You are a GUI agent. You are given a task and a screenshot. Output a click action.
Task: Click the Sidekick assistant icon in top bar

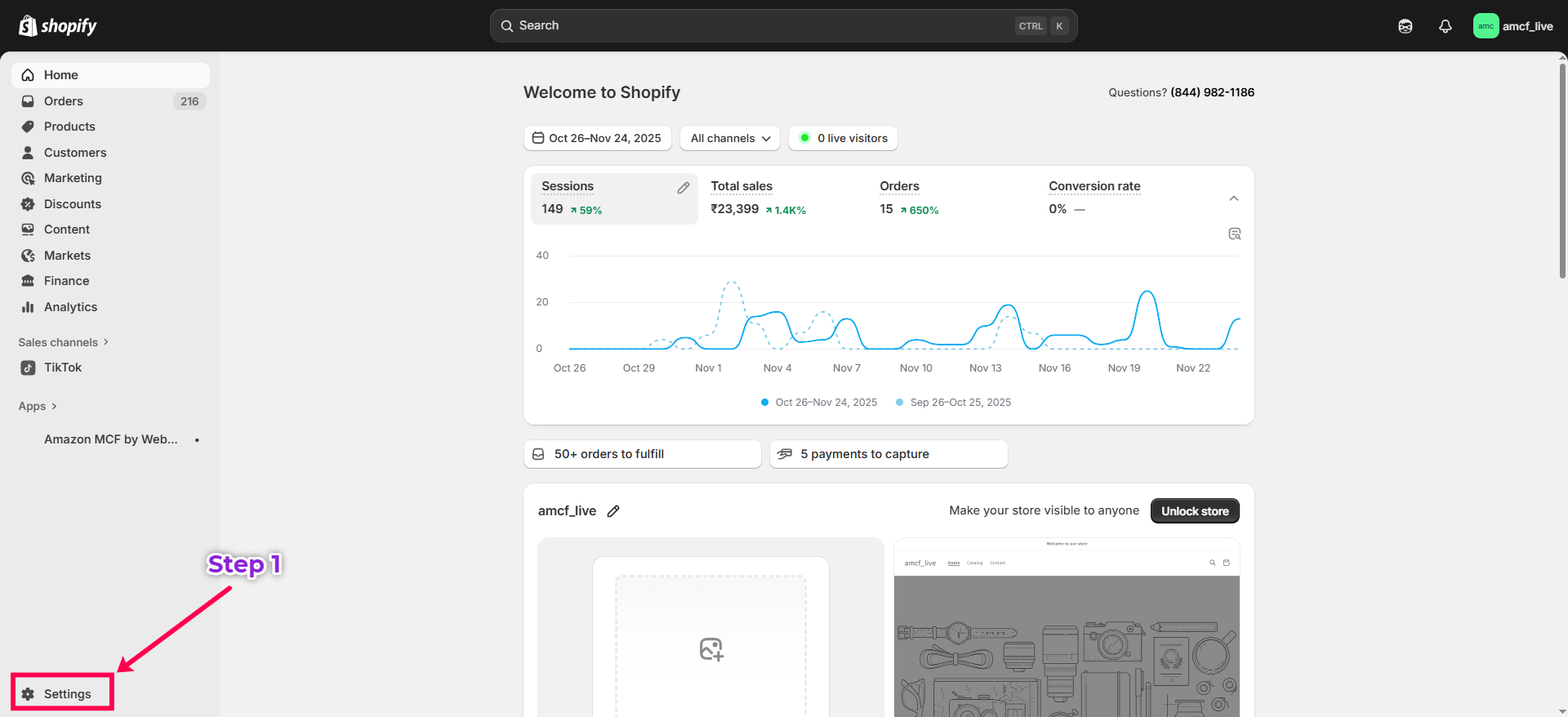click(1405, 26)
